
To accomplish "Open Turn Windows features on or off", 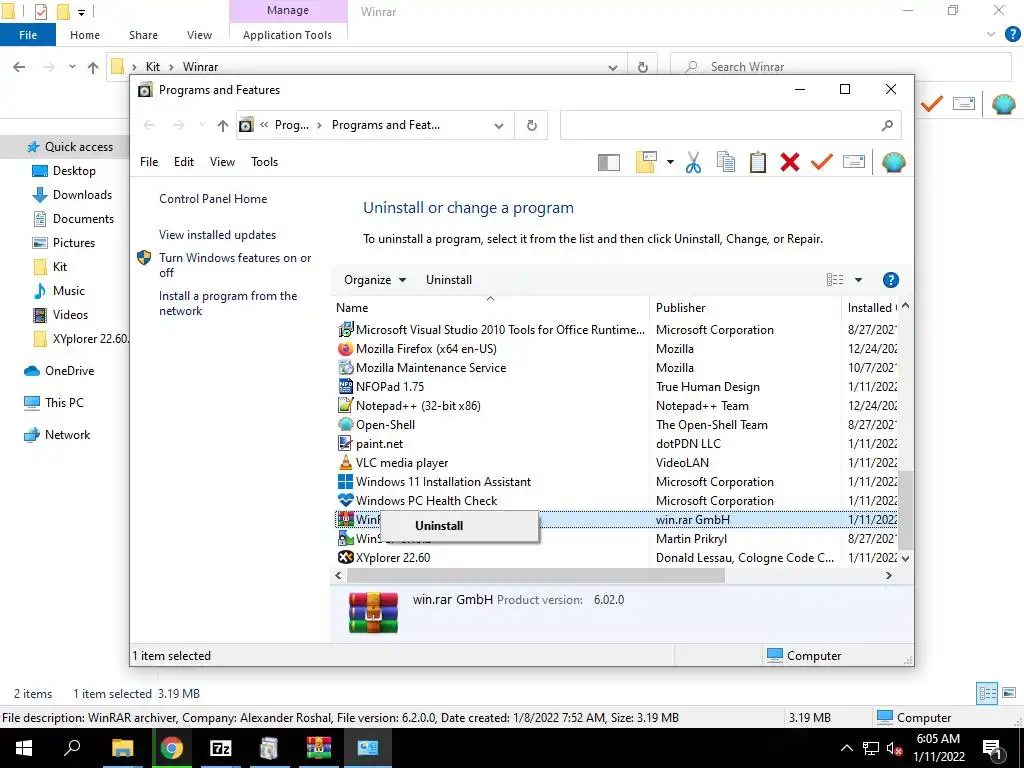I will tap(235, 265).
